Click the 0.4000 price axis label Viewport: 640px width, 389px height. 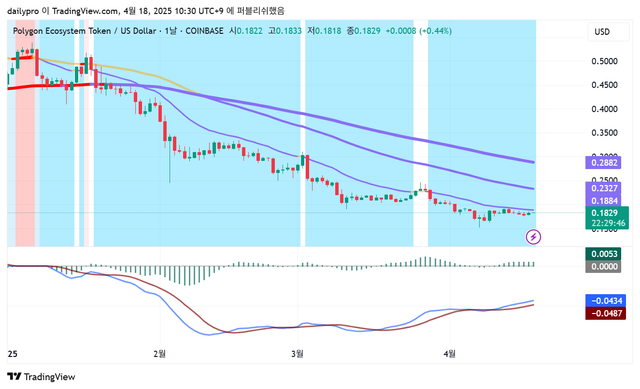604,109
